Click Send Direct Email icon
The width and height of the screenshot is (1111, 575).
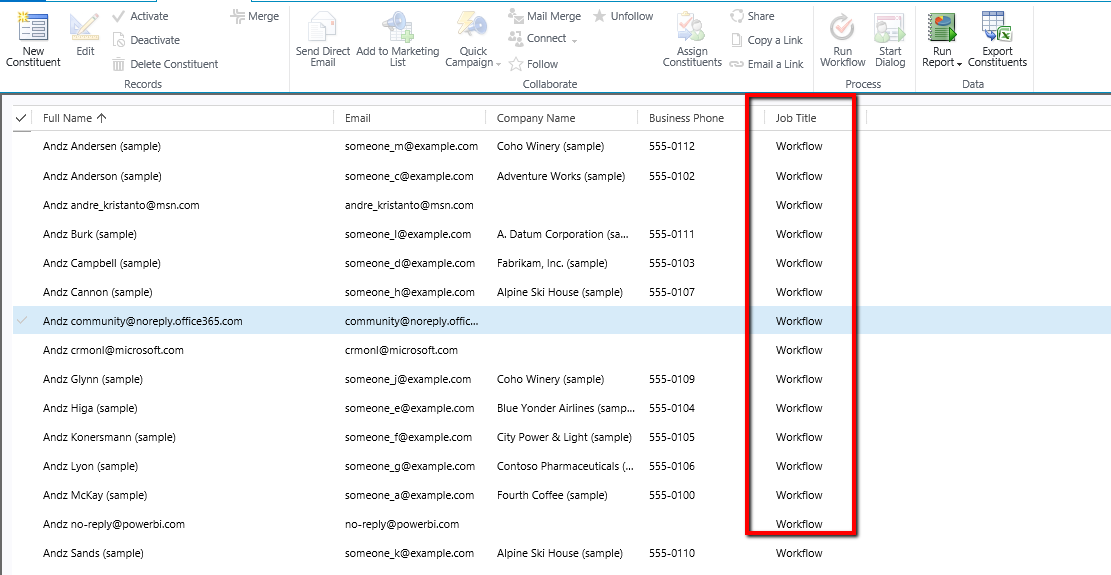tap(323, 27)
